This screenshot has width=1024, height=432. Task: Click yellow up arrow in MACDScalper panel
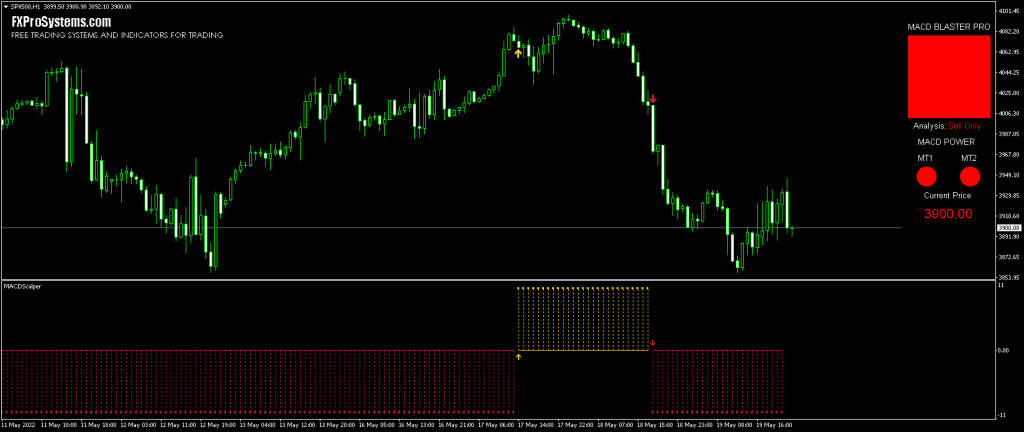click(x=518, y=355)
